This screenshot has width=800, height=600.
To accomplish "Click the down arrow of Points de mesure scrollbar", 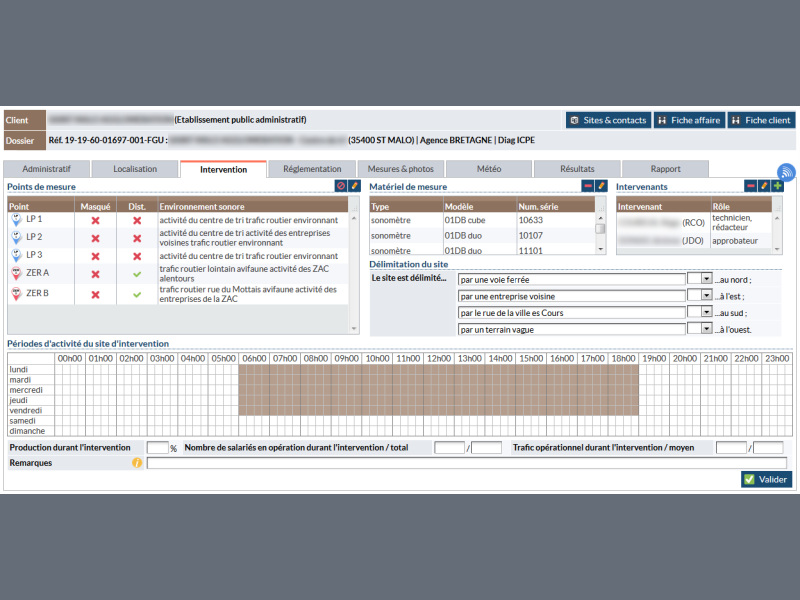I will tap(354, 329).
